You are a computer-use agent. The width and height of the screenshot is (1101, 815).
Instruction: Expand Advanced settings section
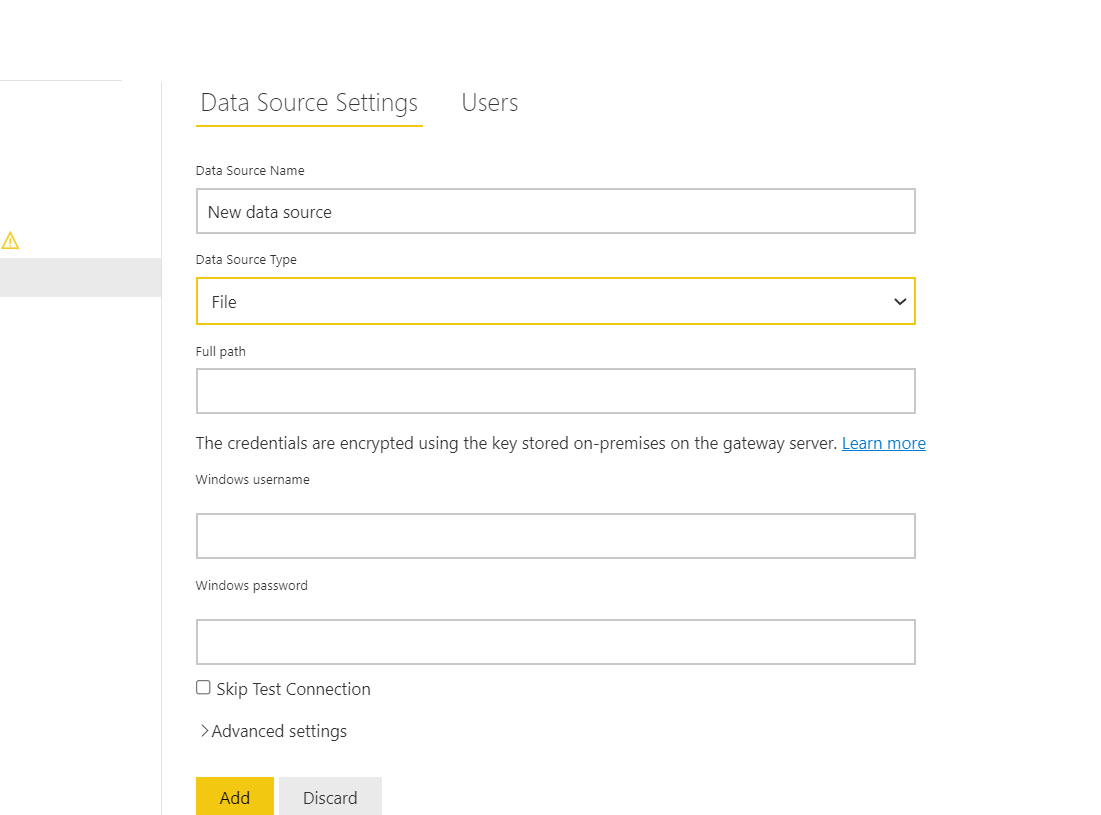point(274,731)
